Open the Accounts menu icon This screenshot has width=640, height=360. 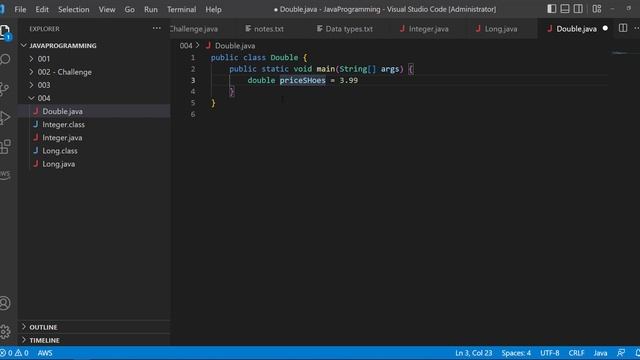[5, 303]
